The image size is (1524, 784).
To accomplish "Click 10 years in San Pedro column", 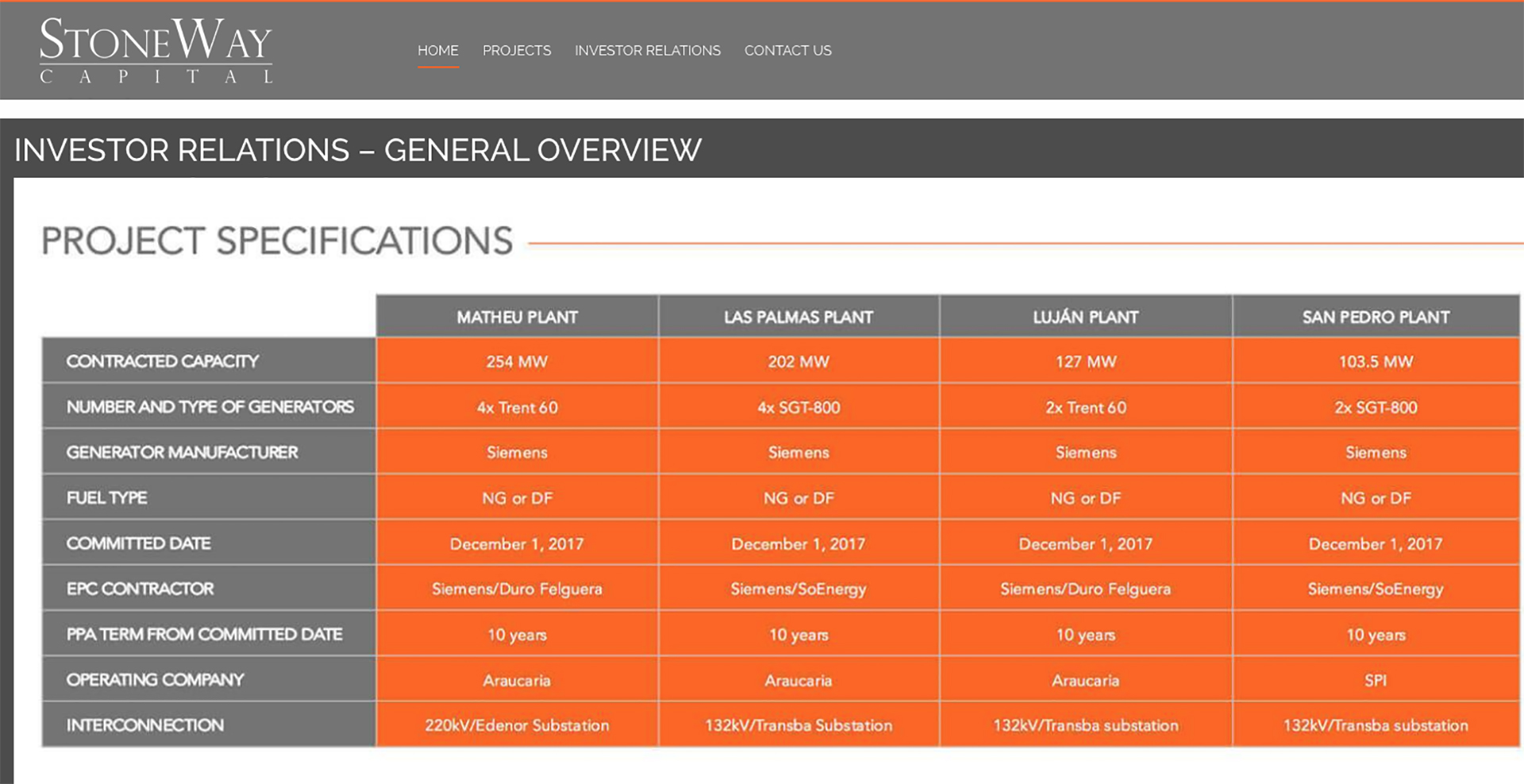I will coord(1376,634).
